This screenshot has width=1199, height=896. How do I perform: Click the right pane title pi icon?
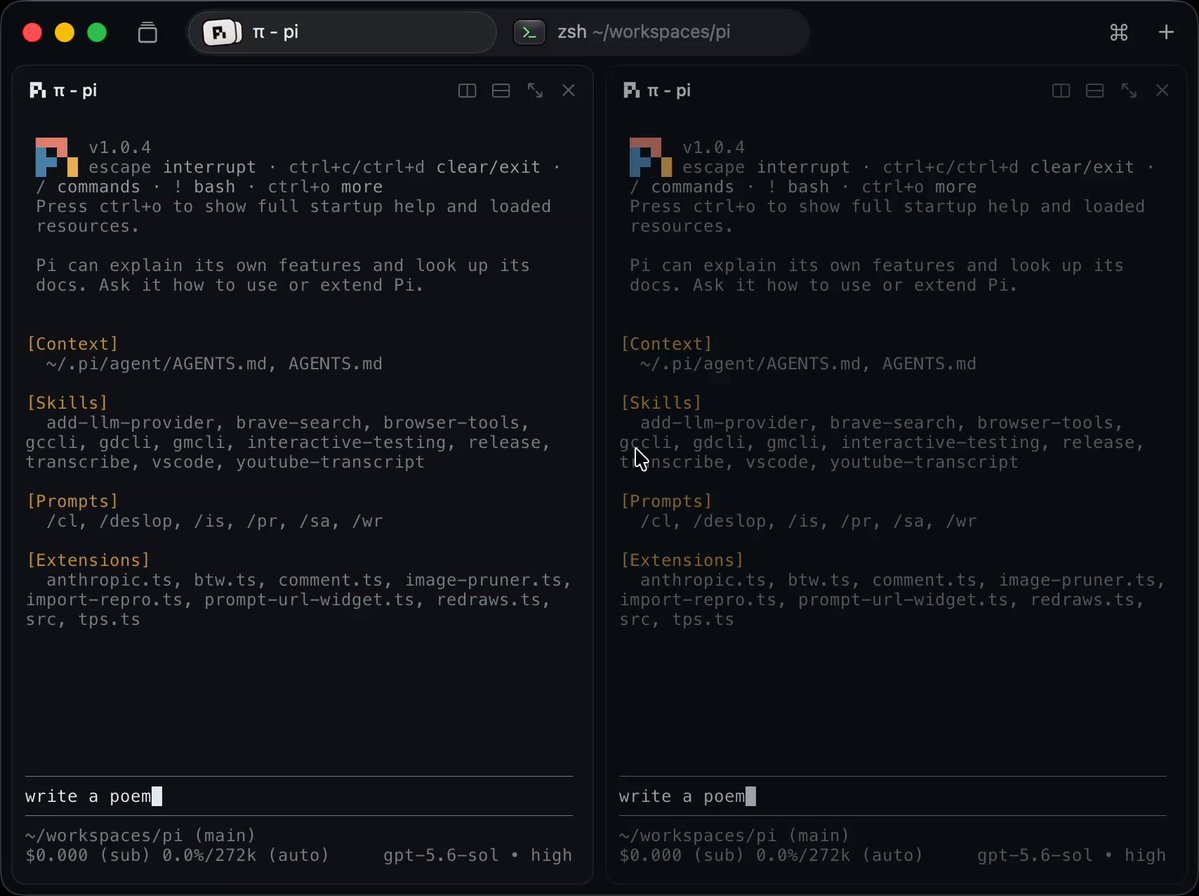631,91
